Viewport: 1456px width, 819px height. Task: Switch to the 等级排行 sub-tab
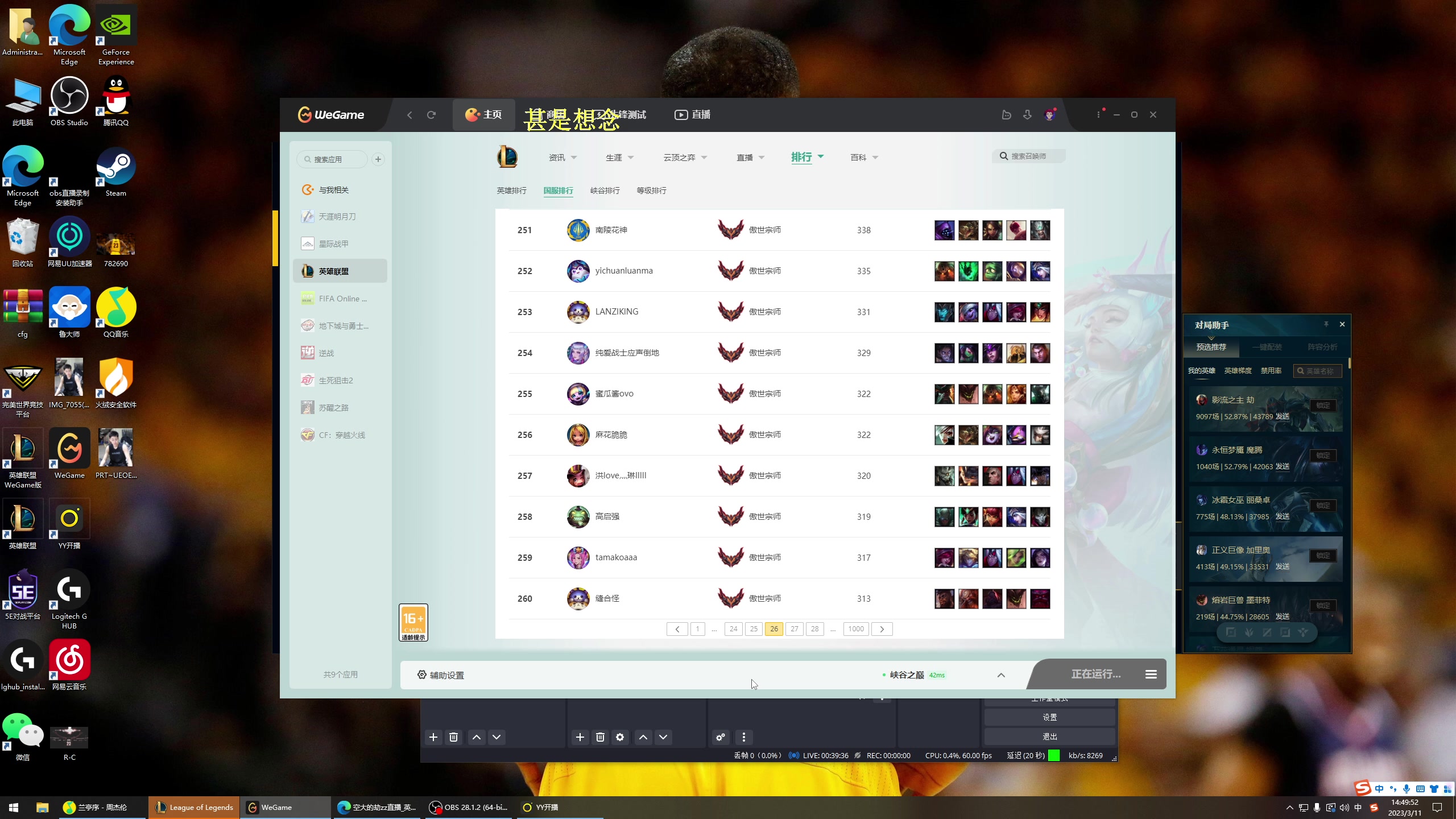click(651, 191)
